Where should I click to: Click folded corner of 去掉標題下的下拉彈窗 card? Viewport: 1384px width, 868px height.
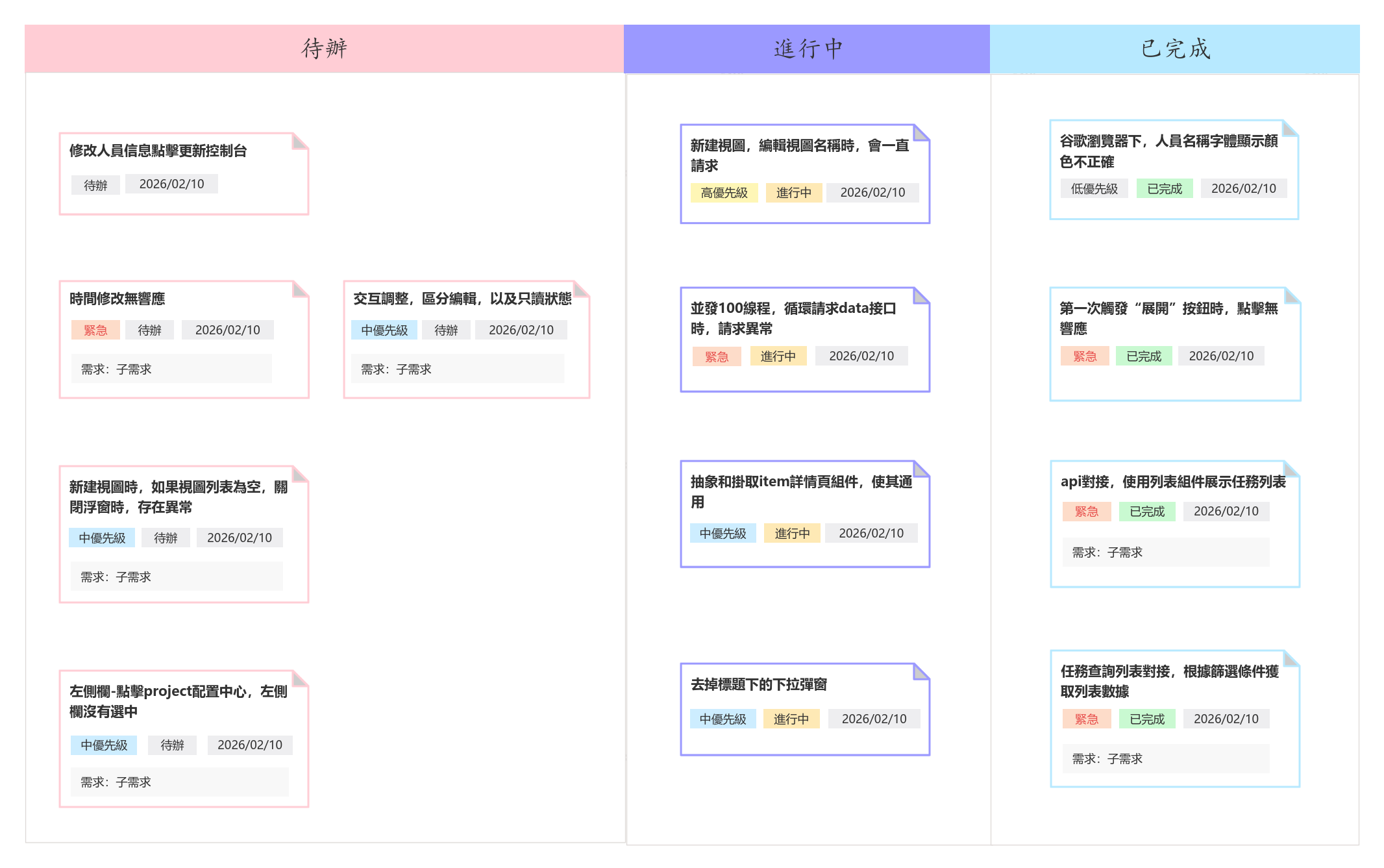(x=921, y=671)
